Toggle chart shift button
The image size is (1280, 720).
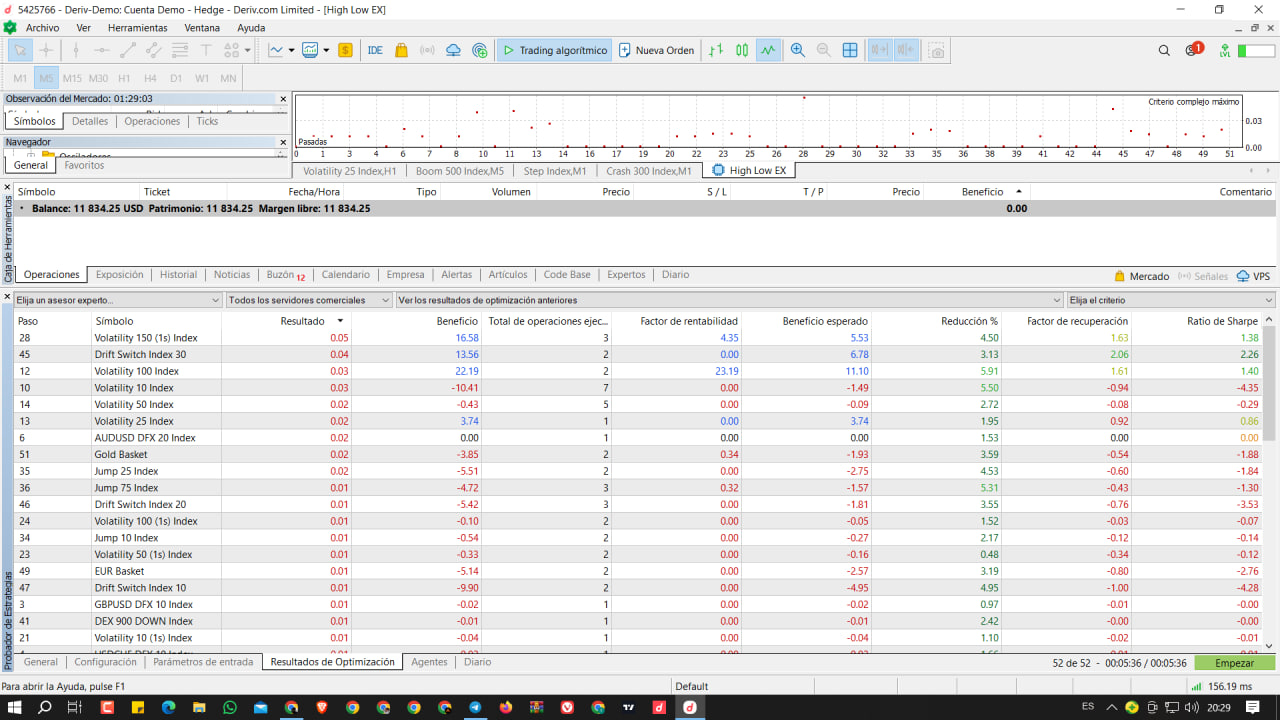click(x=906, y=50)
